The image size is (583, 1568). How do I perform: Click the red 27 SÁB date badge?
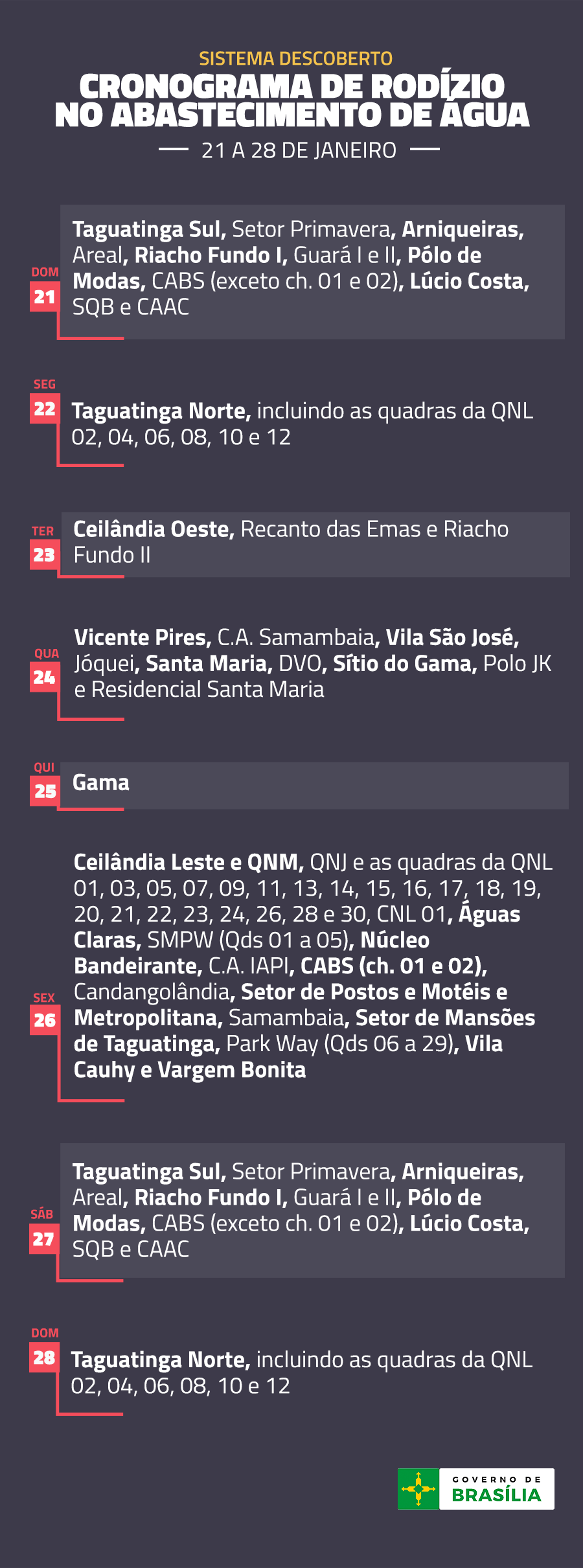(x=45, y=1239)
